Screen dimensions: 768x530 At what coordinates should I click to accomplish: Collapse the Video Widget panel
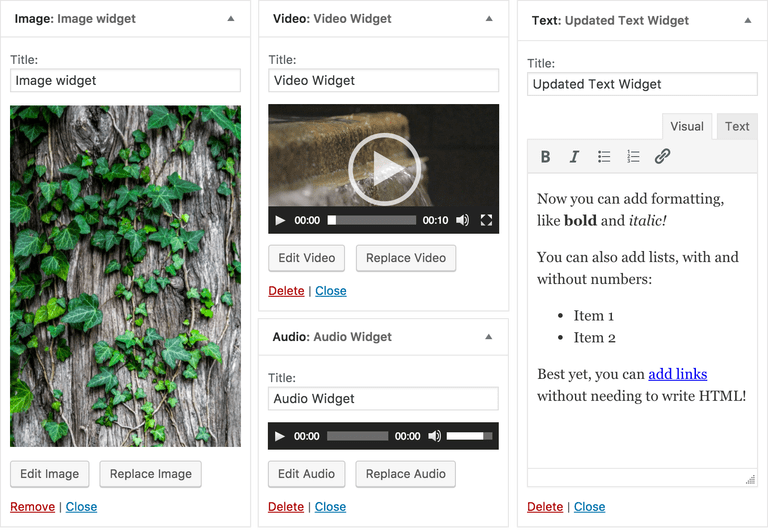click(x=489, y=19)
